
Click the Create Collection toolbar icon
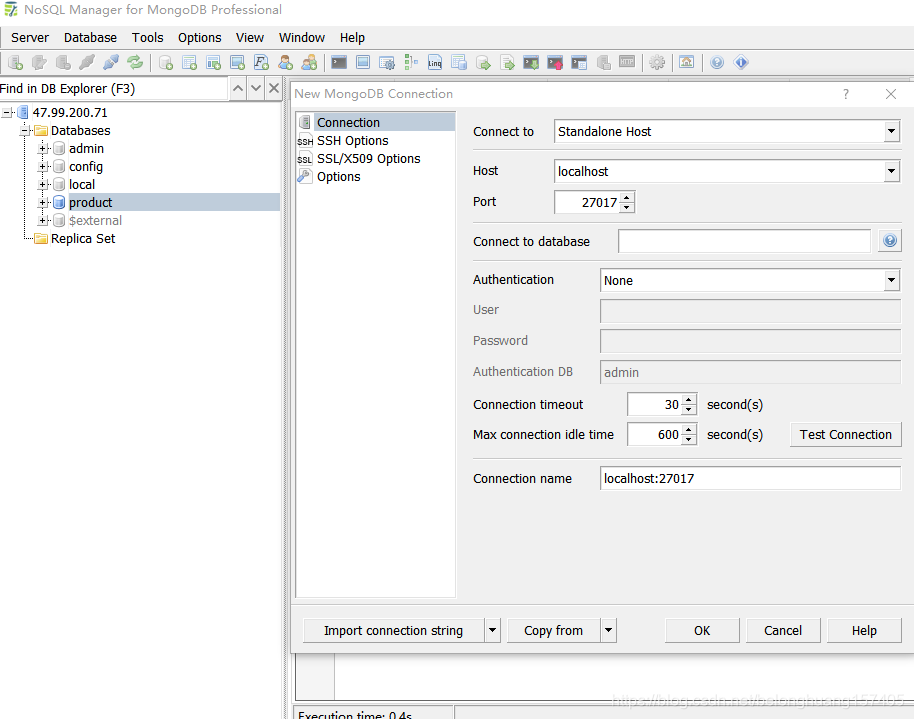[189, 62]
